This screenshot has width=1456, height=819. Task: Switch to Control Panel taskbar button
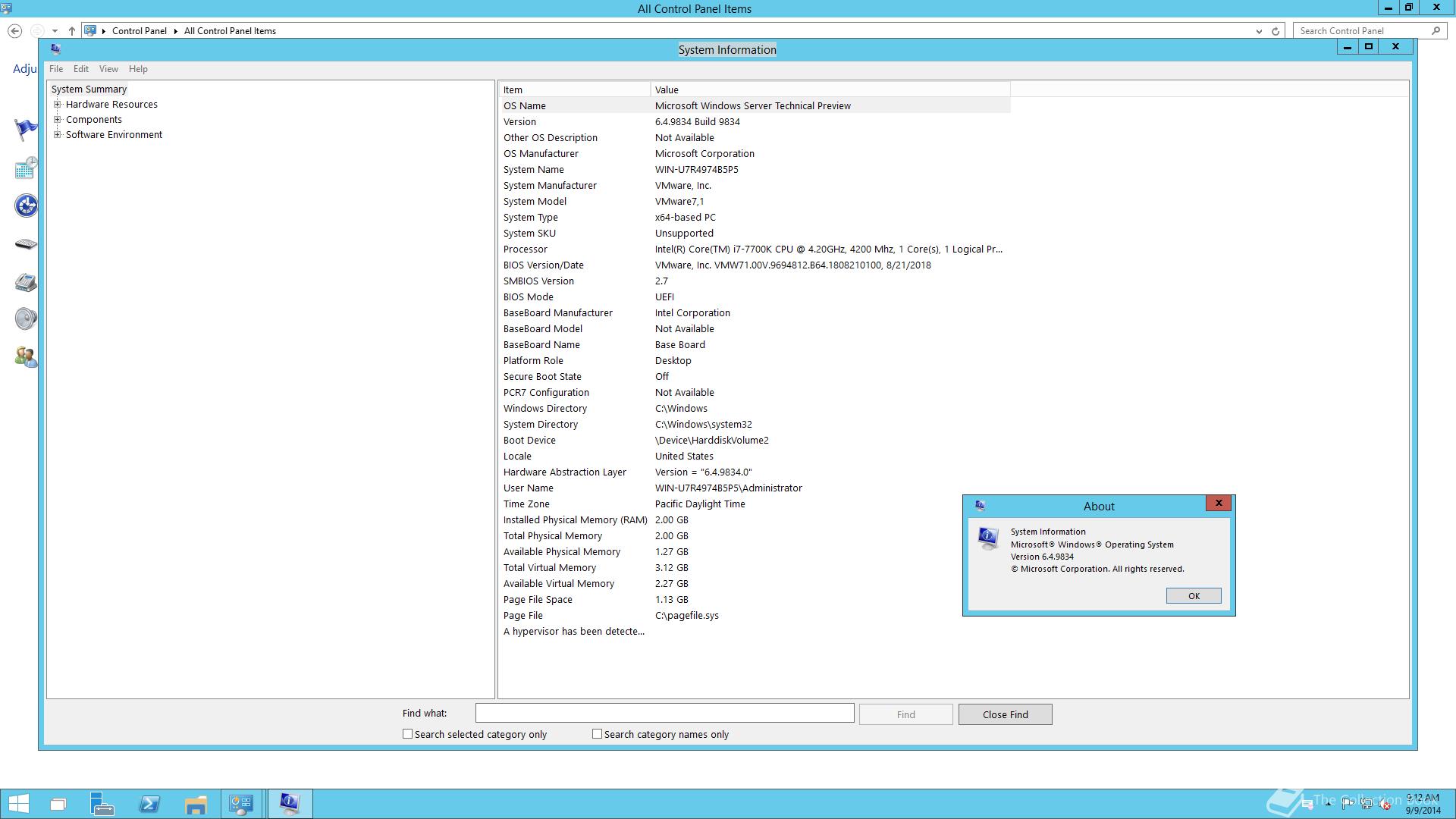tap(242, 804)
